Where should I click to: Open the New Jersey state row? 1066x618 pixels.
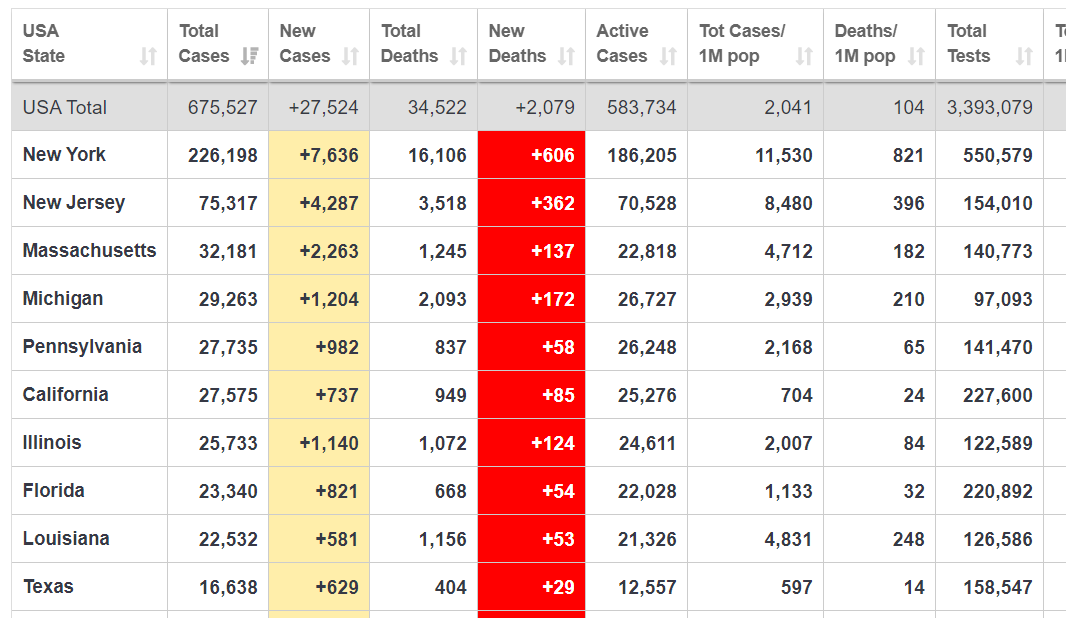(x=73, y=203)
